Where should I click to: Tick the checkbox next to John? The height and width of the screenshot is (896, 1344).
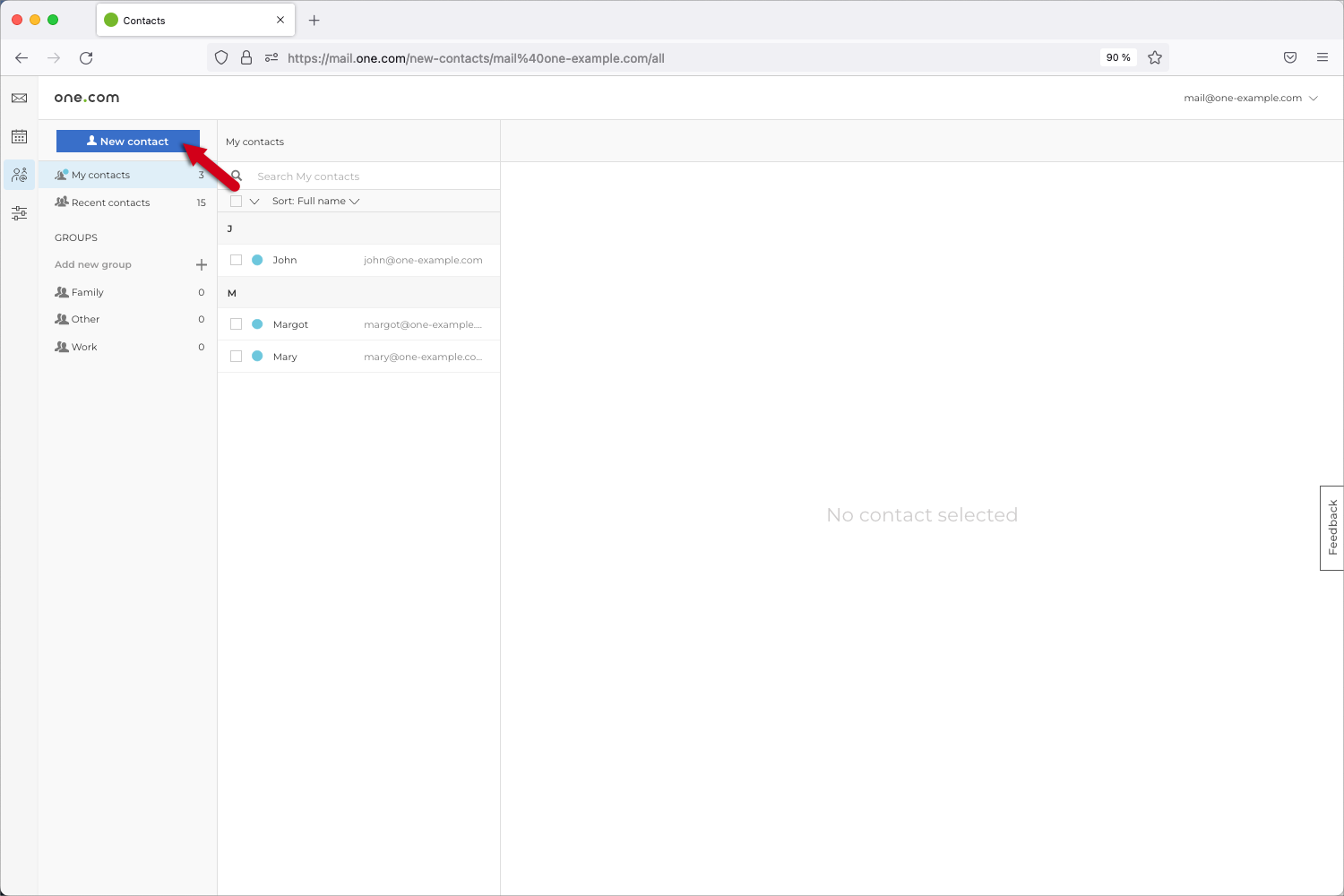point(237,260)
